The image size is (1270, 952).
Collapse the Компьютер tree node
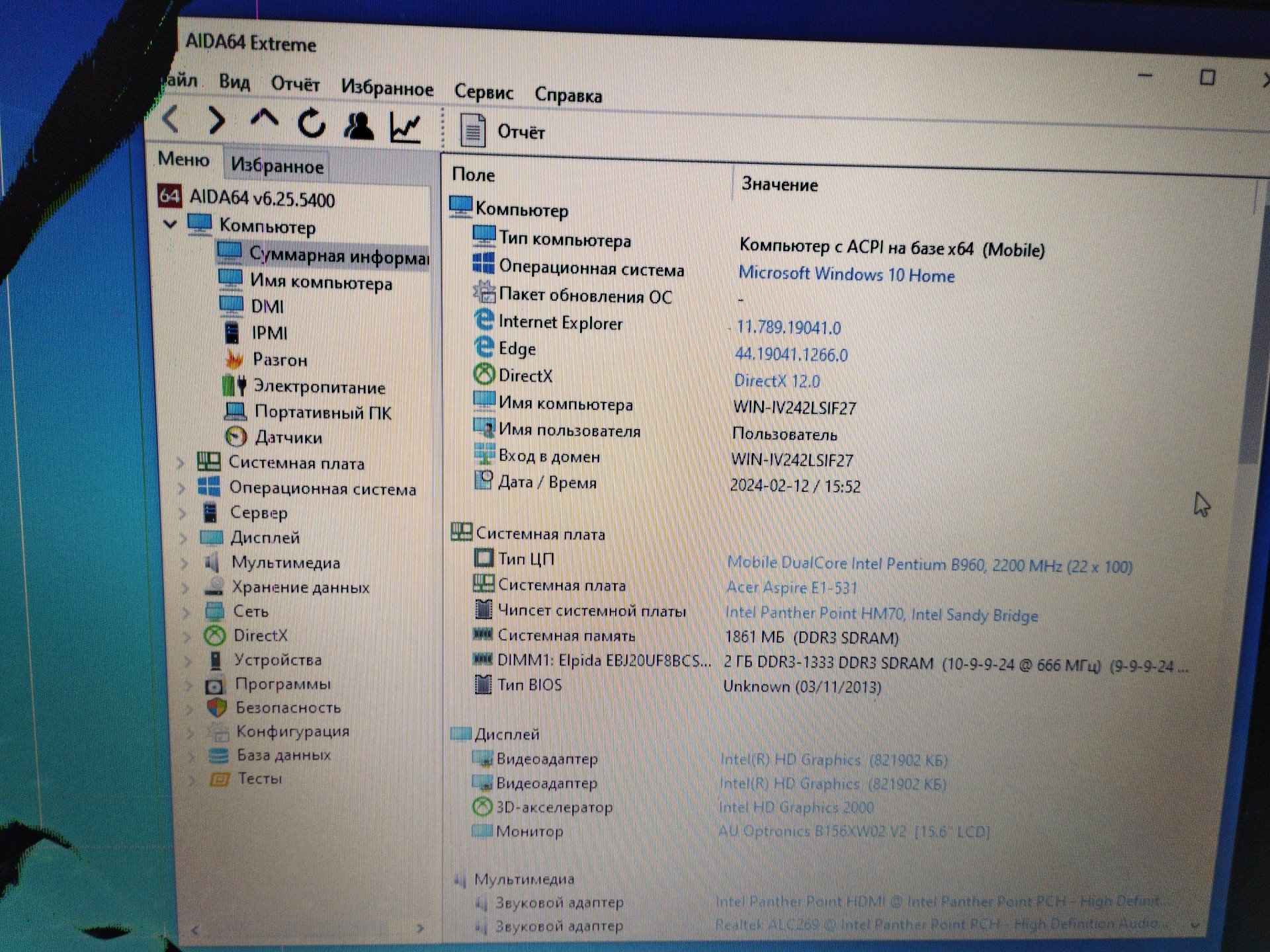[x=170, y=224]
